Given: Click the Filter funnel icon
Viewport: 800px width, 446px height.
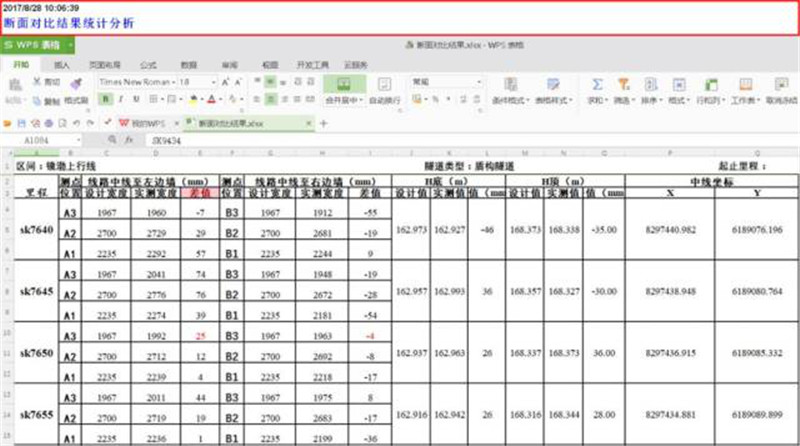Looking at the screenshot, I should pyautogui.click(x=622, y=85).
